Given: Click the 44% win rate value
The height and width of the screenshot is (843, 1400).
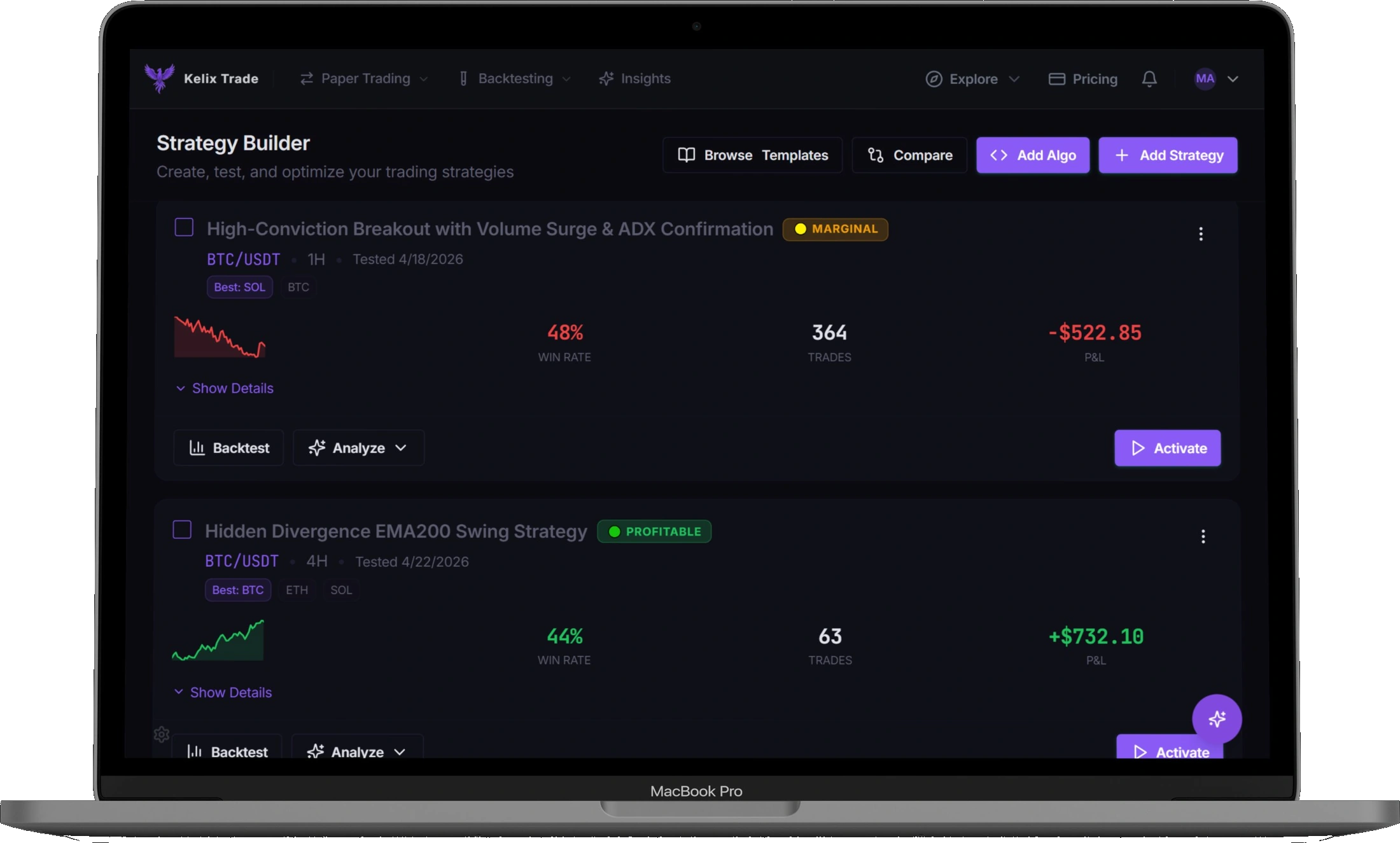Looking at the screenshot, I should [x=565, y=636].
